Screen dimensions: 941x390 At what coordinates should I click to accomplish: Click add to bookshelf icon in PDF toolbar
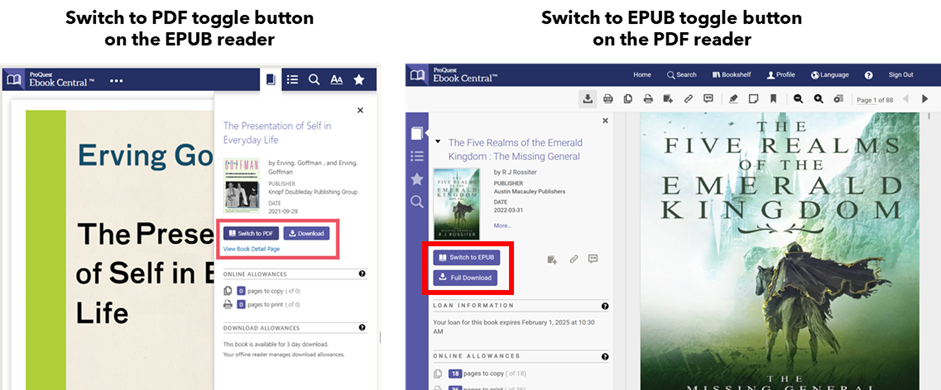click(667, 99)
